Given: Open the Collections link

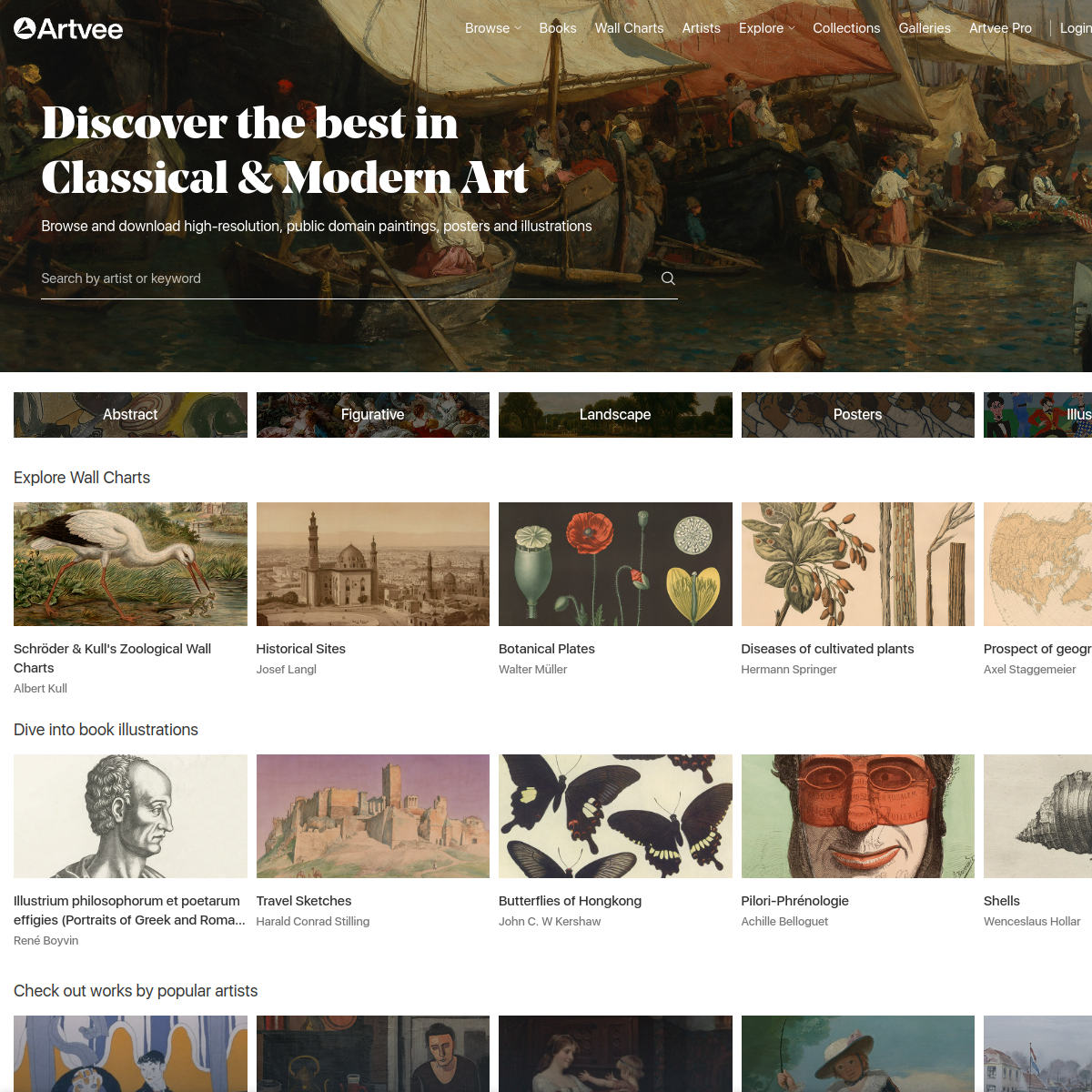Looking at the screenshot, I should pos(846,28).
